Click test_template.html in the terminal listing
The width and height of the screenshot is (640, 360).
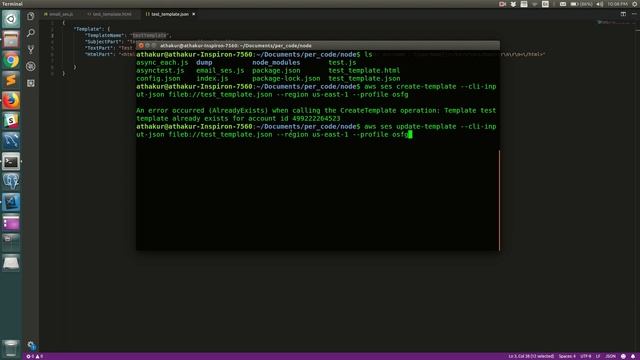364,71
